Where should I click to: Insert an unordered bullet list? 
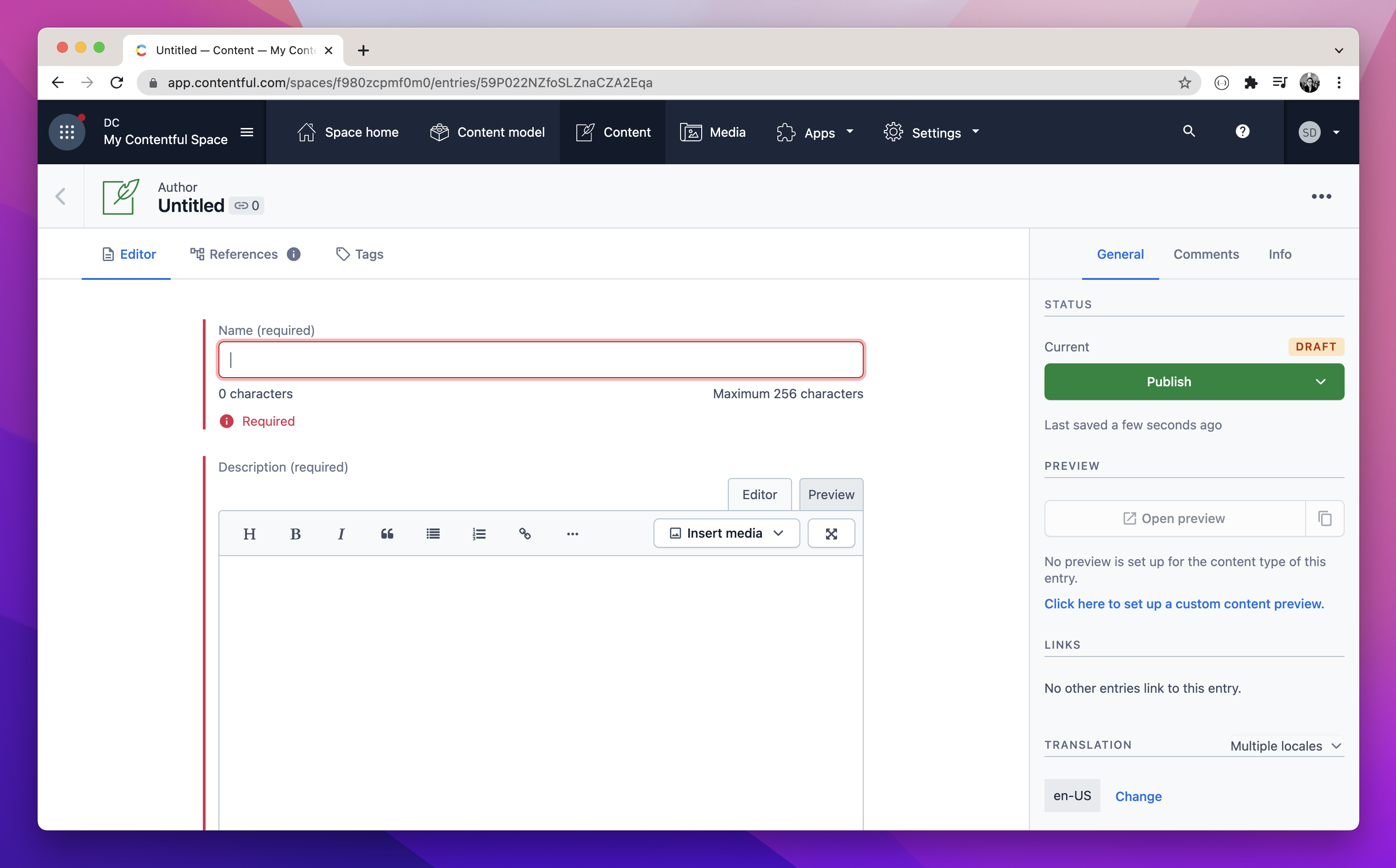point(433,534)
